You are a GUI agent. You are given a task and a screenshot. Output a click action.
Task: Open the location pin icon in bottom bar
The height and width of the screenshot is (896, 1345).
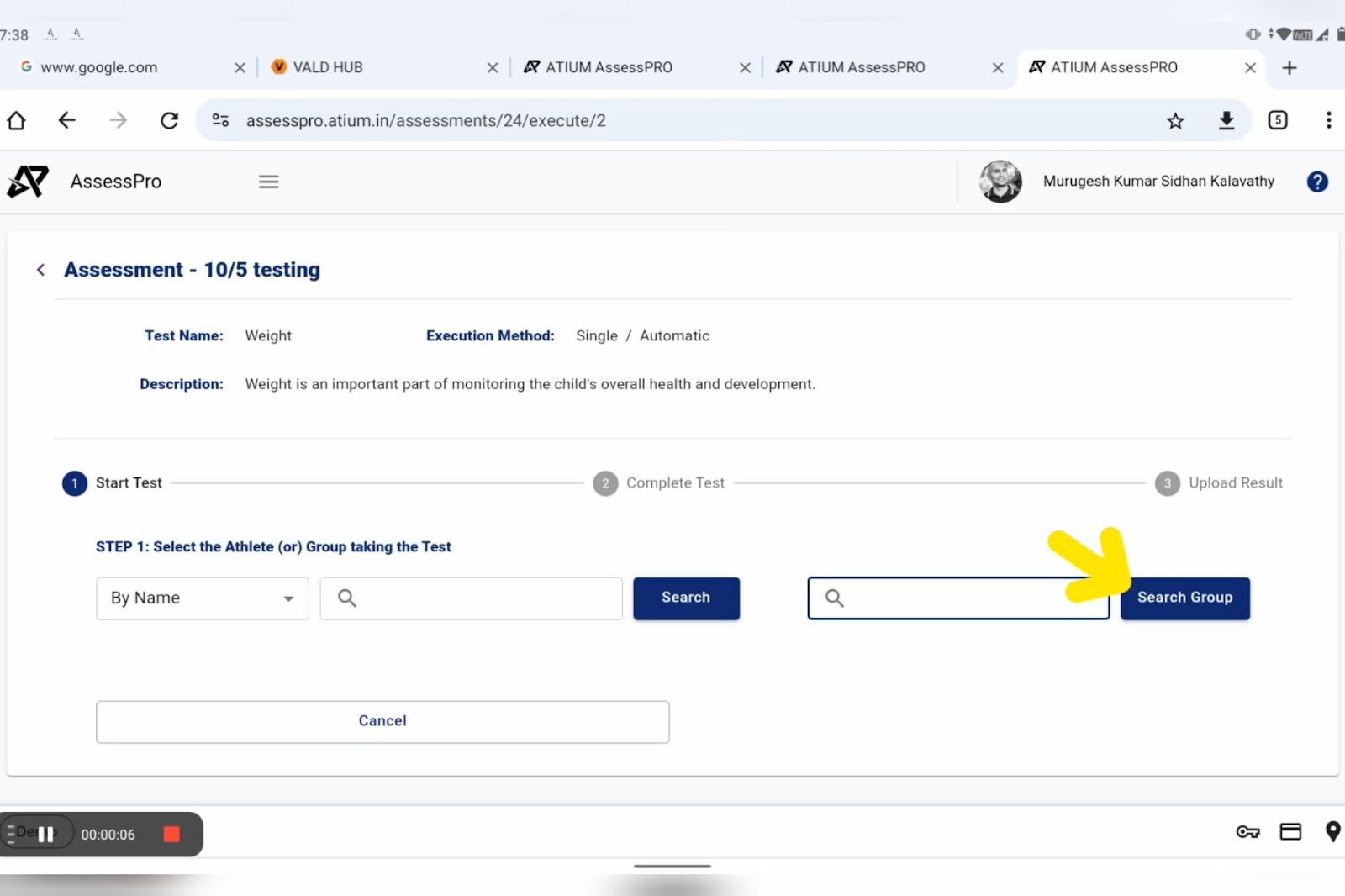point(1332,832)
